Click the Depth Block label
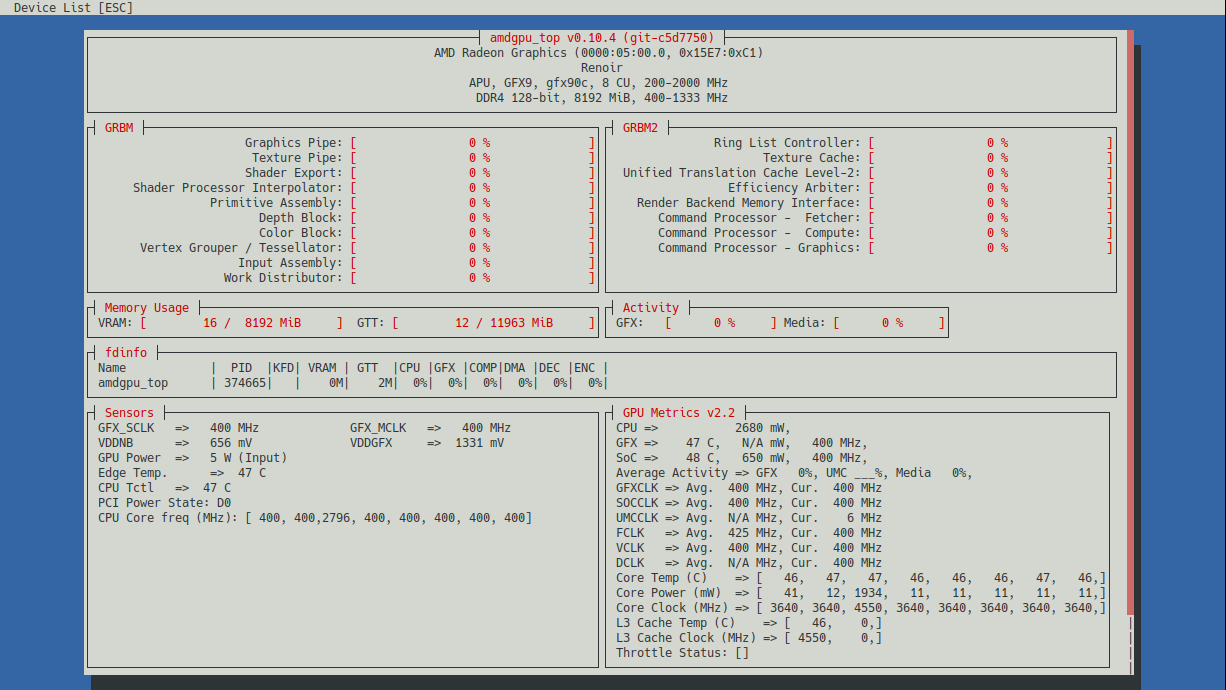The image size is (1226, 690). pyautogui.click(x=300, y=218)
